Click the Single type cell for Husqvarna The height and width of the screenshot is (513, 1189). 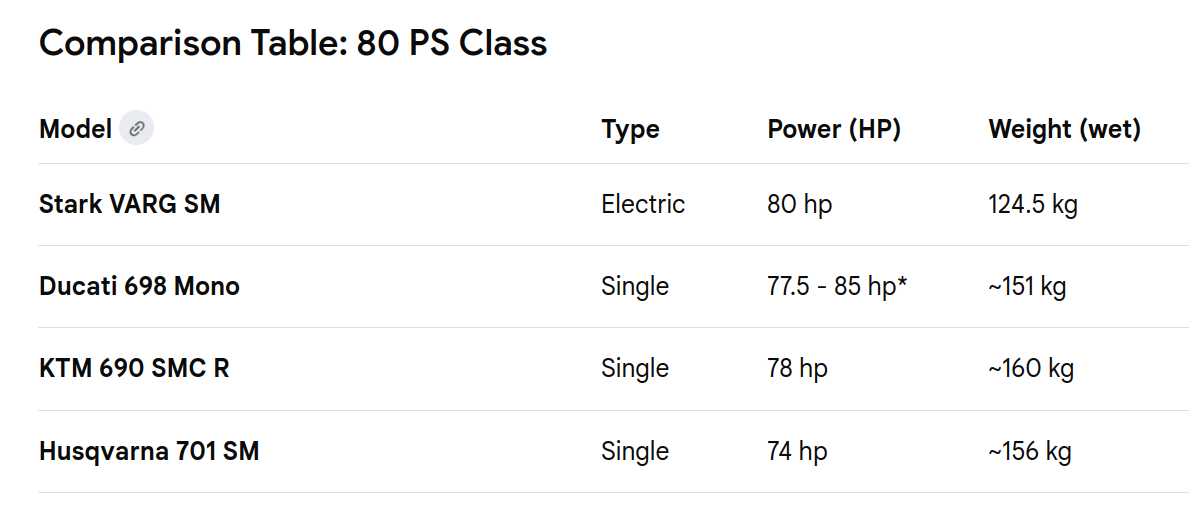[635, 451]
